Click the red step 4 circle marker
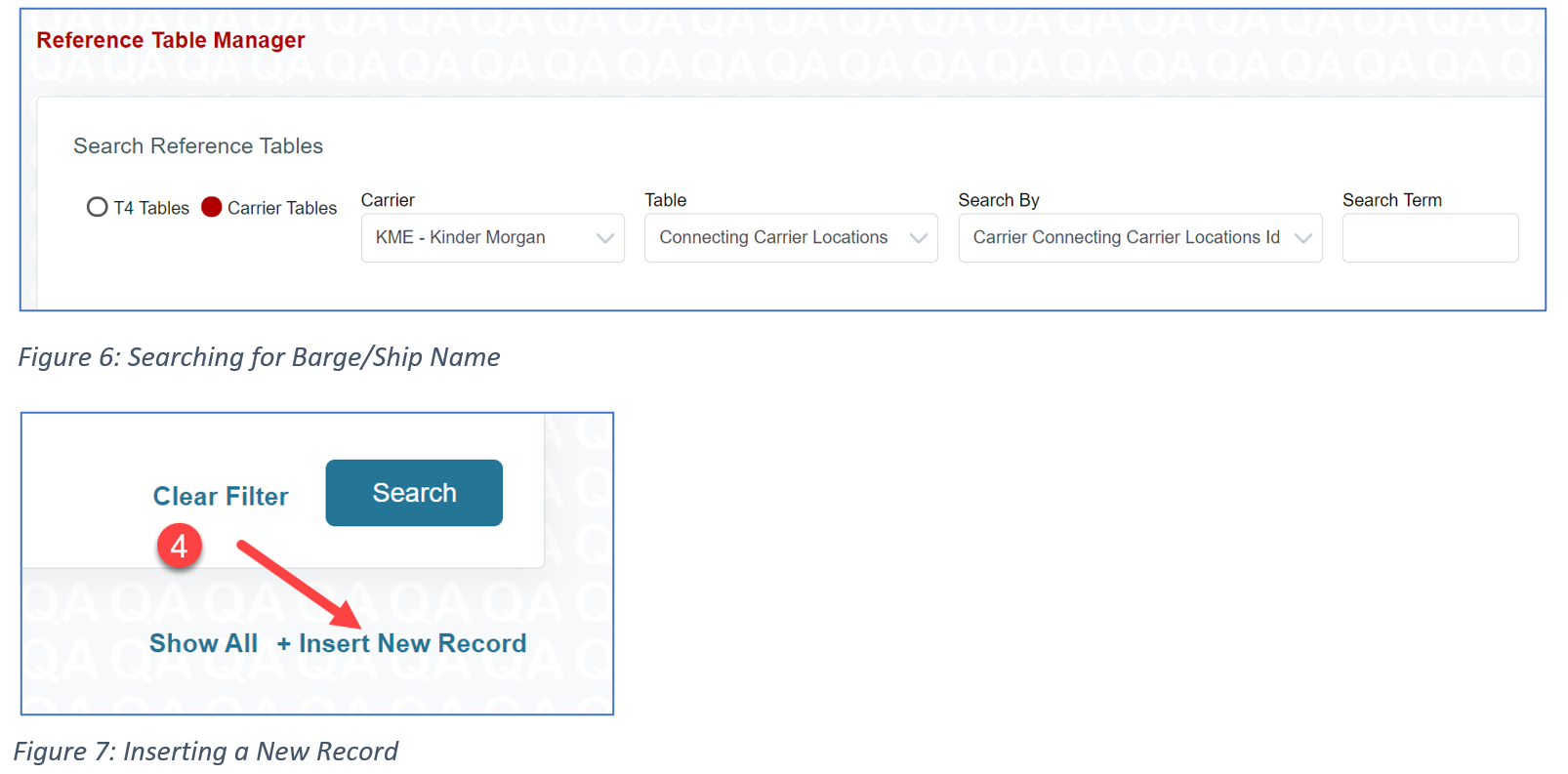Screen dimensions: 1568x774 pos(180,547)
